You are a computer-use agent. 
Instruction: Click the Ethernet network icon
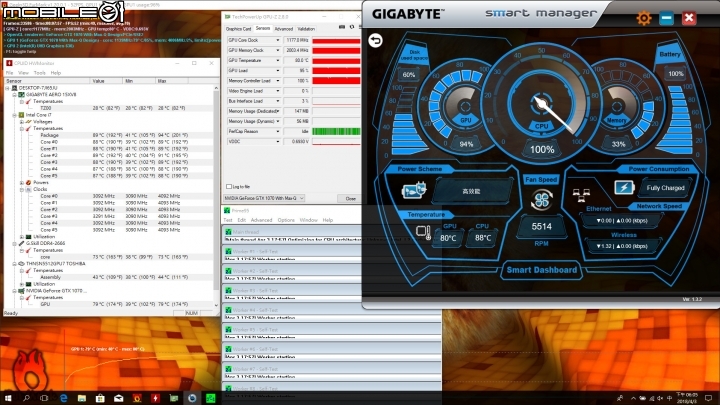[x=581, y=195]
